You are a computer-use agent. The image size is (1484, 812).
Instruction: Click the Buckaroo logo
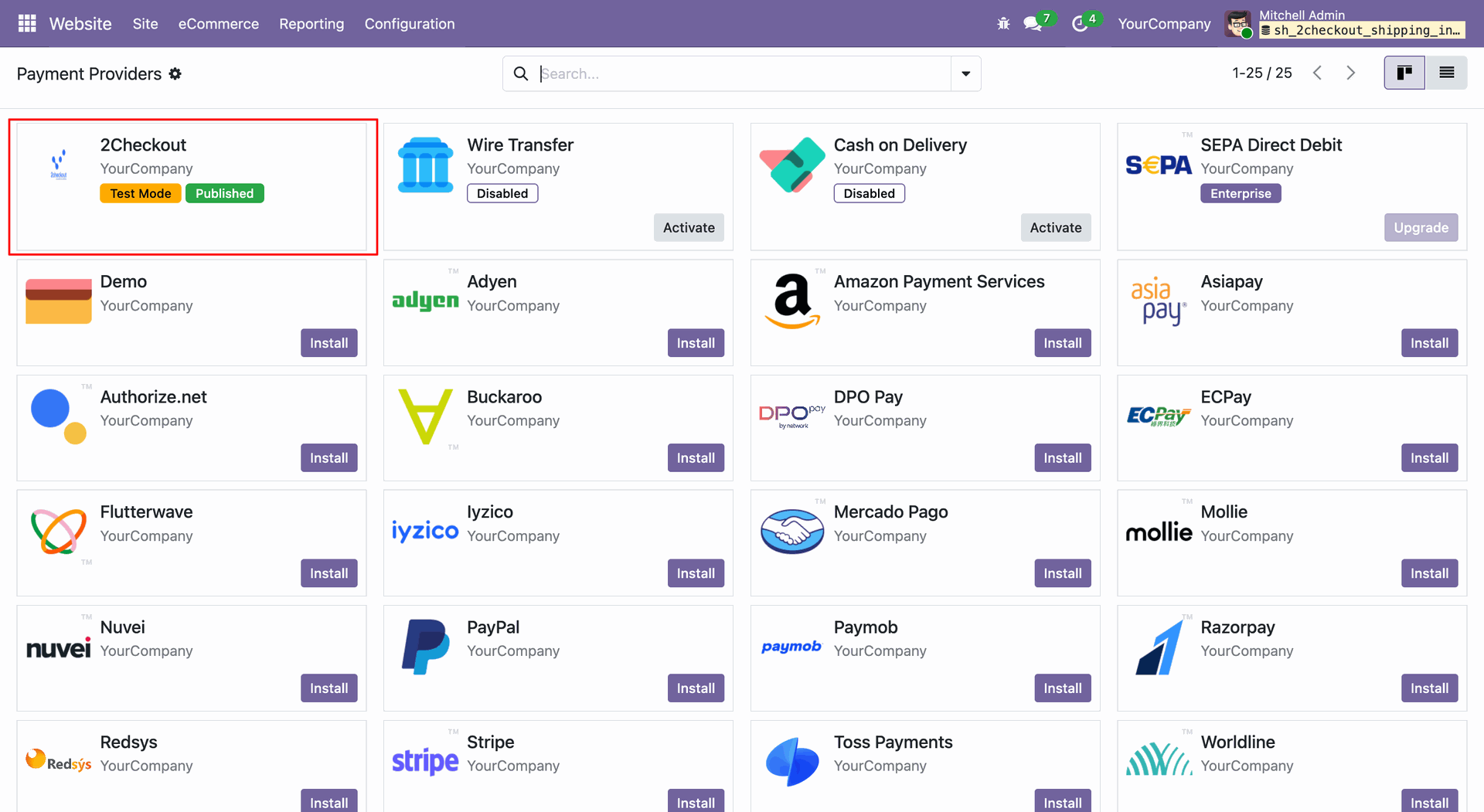425,416
